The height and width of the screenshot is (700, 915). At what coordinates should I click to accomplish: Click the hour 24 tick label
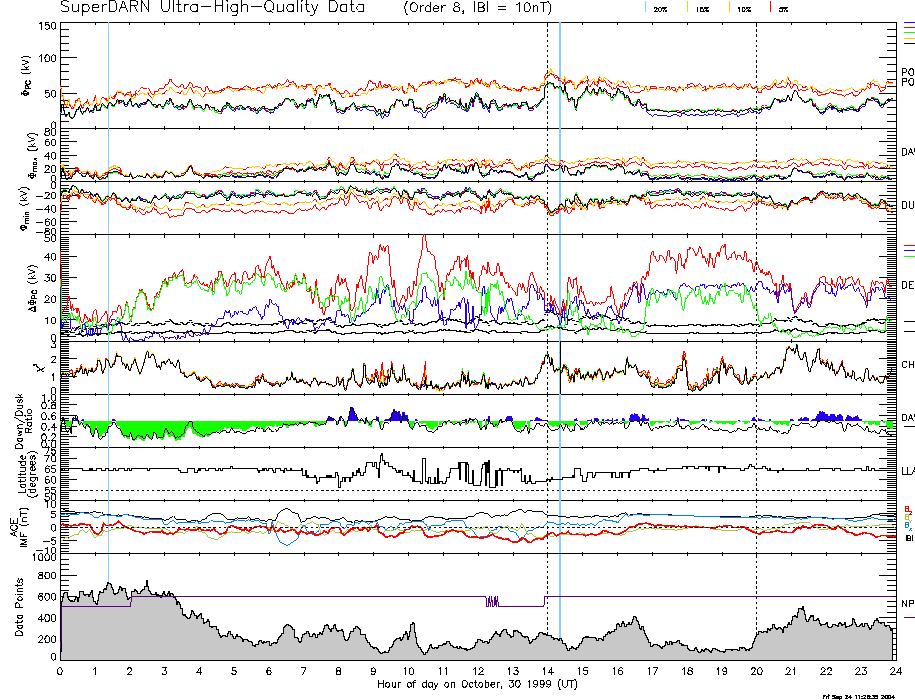click(x=893, y=670)
